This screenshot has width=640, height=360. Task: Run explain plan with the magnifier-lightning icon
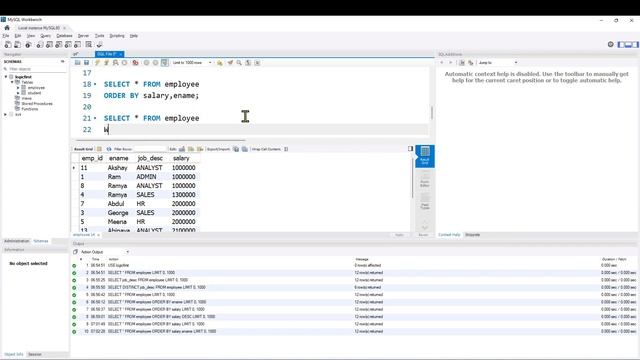pyautogui.click(x=116, y=62)
